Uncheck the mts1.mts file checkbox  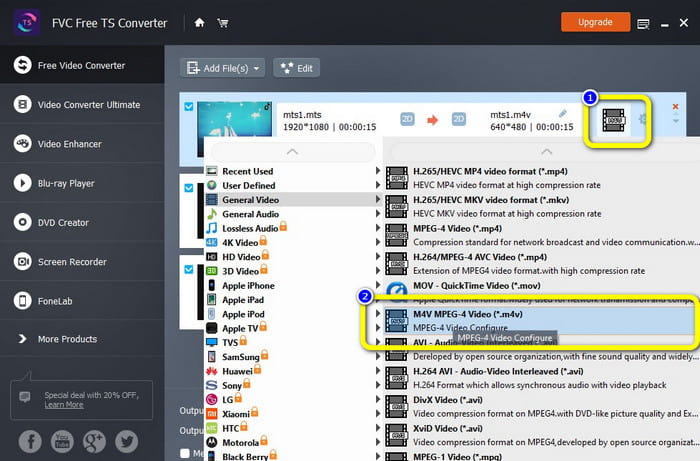187,106
